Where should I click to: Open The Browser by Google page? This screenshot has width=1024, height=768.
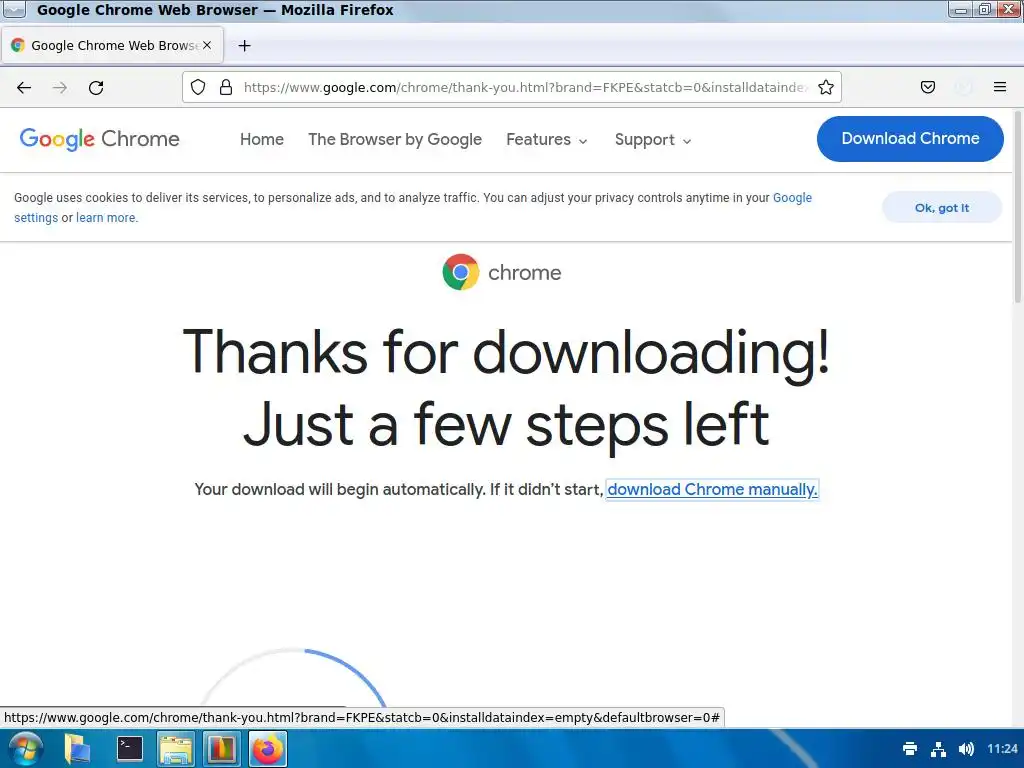395,139
